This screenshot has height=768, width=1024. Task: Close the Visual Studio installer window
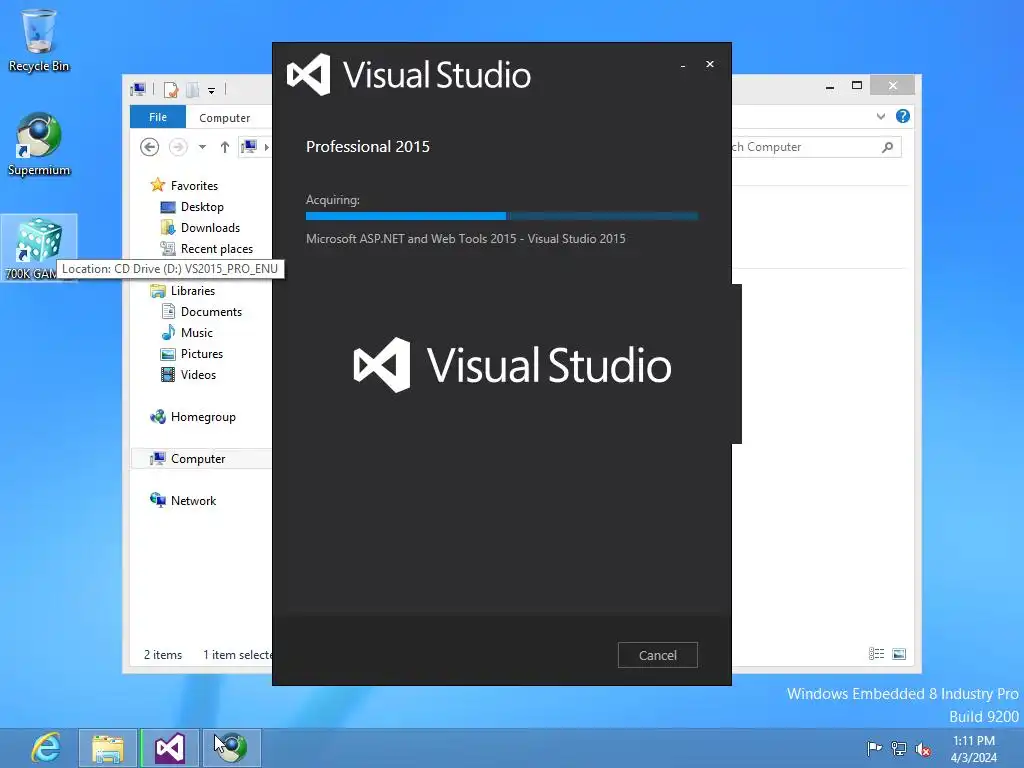(709, 64)
